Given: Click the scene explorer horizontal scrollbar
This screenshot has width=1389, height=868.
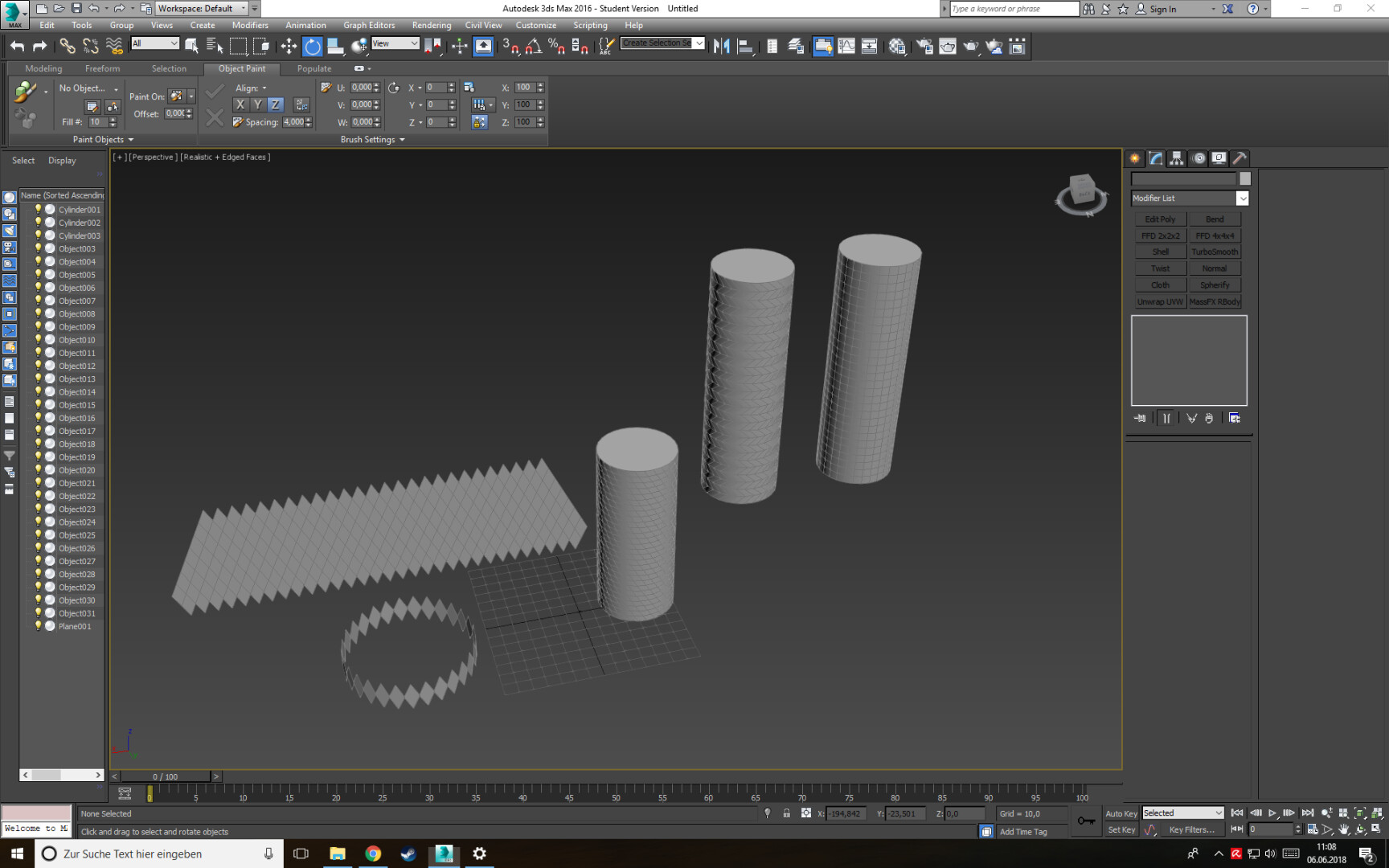Looking at the screenshot, I should tap(61, 775).
